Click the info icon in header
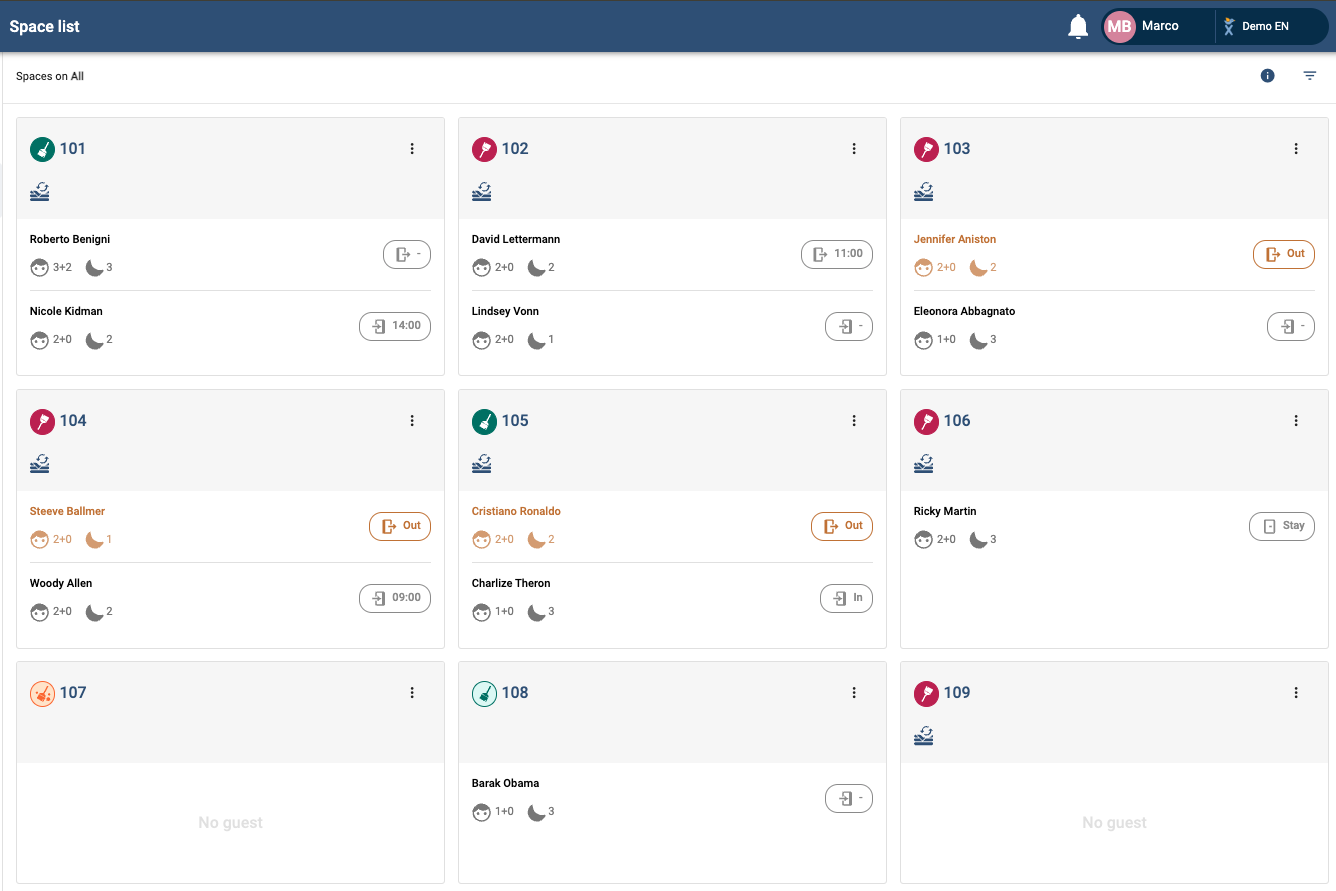Image resolution: width=1336 pixels, height=891 pixels. [1268, 76]
